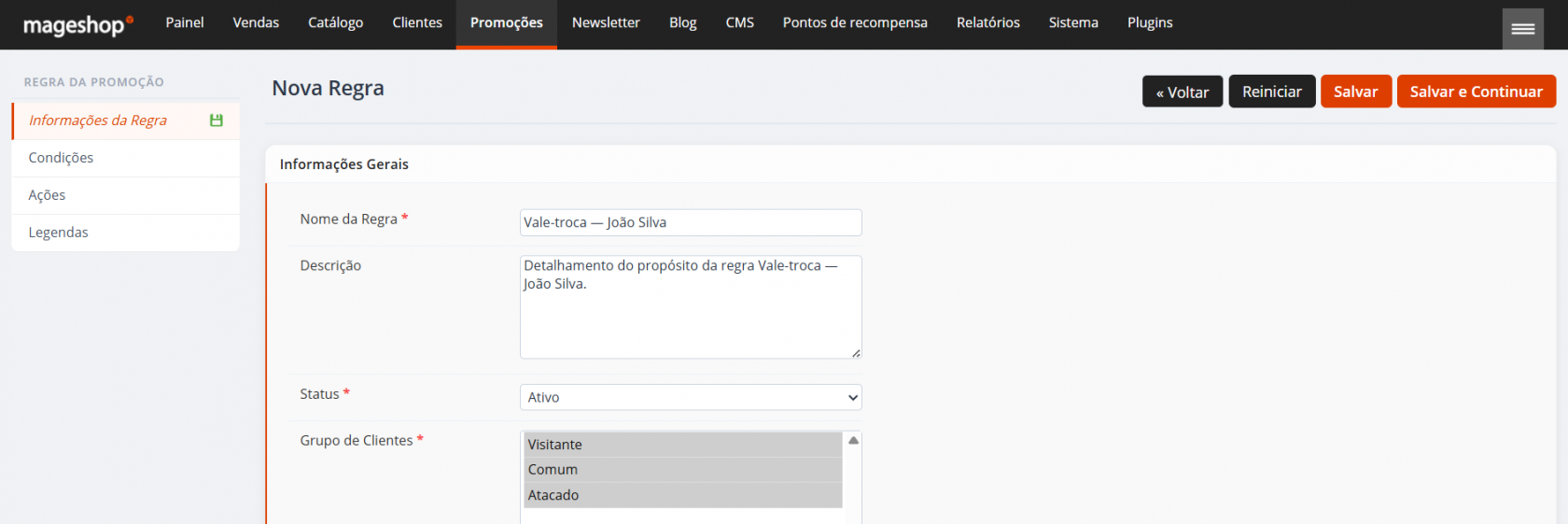The width and height of the screenshot is (1568, 524).
Task: Open Pontos de recompensa menu
Action: point(854,23)
